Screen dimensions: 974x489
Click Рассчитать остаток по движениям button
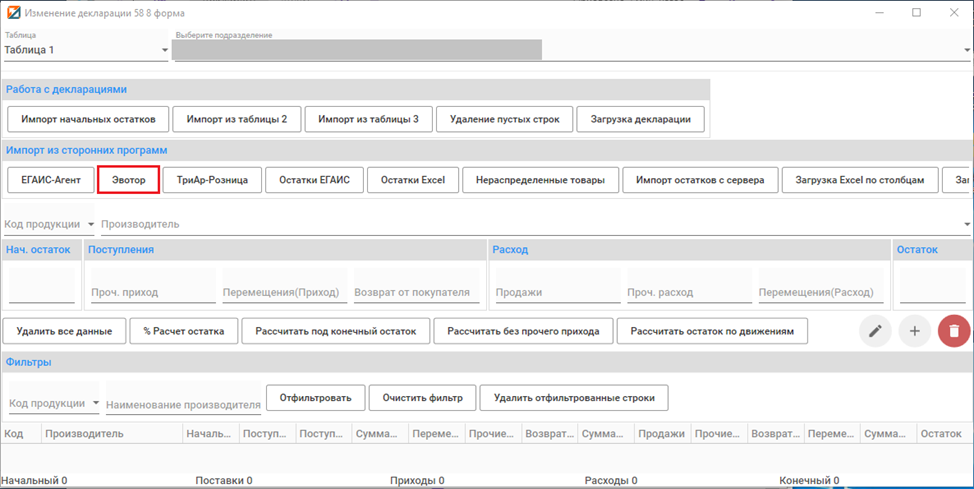712,331
